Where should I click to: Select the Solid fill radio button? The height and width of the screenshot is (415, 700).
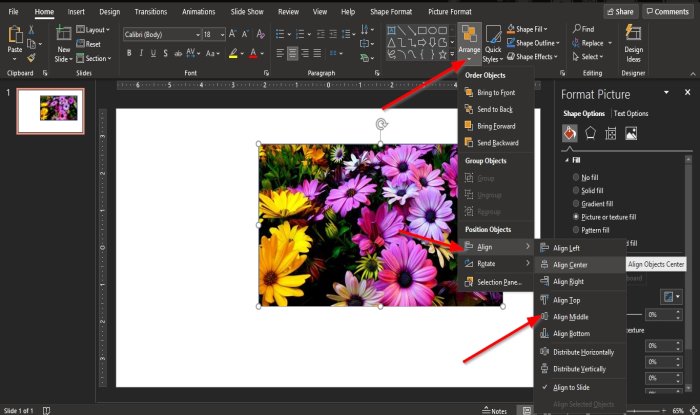coord(577,190)
